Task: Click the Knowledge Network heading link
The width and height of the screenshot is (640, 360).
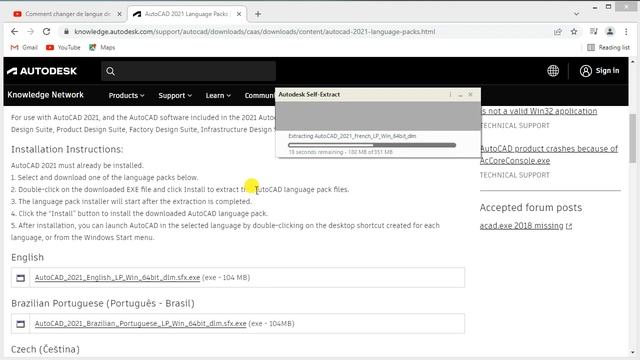Action: [x=45, y=95]
